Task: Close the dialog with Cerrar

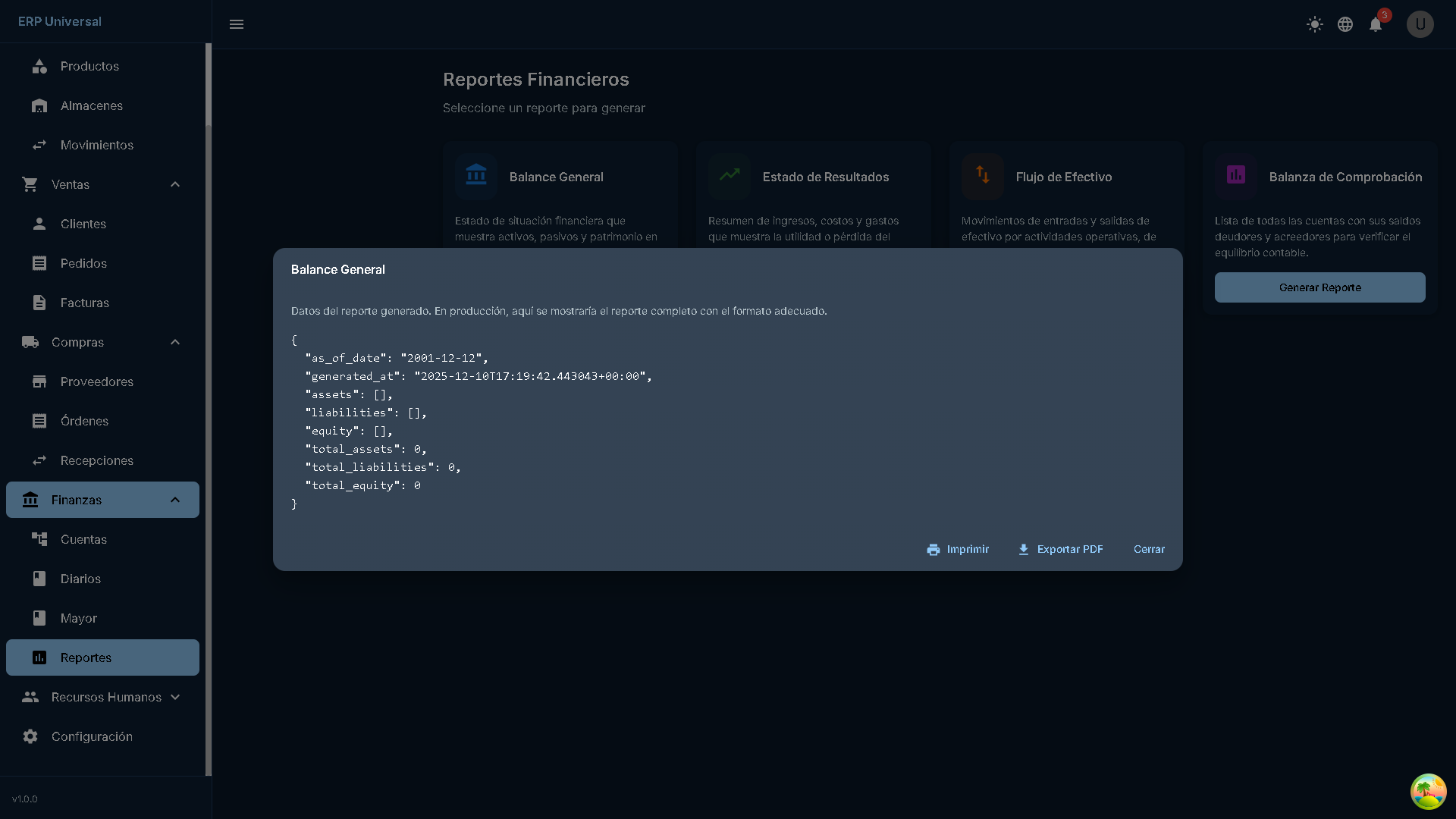Action: coord(1148,549)
